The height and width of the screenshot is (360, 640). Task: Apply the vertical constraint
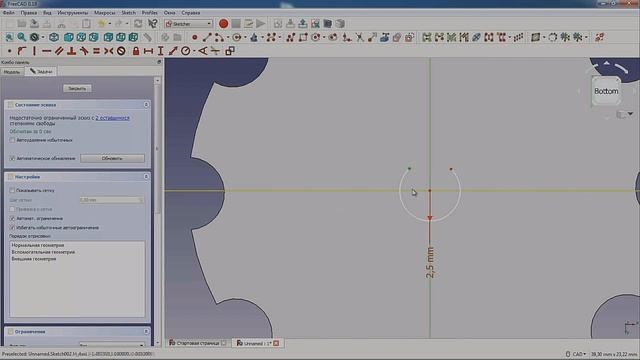pyautogui.click(x=34, y=51)
